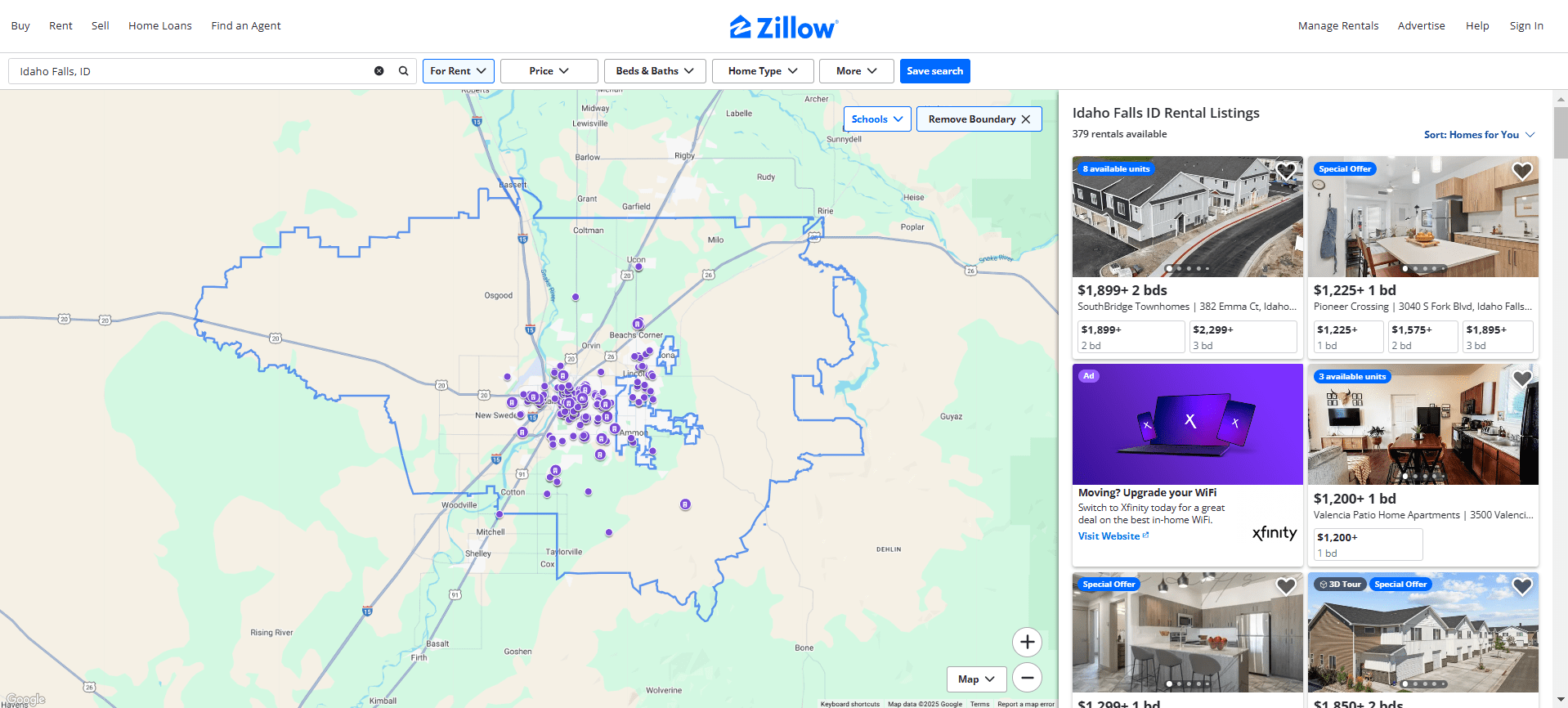Open map Terms link
1568x708 pixels.
[979, 704]
